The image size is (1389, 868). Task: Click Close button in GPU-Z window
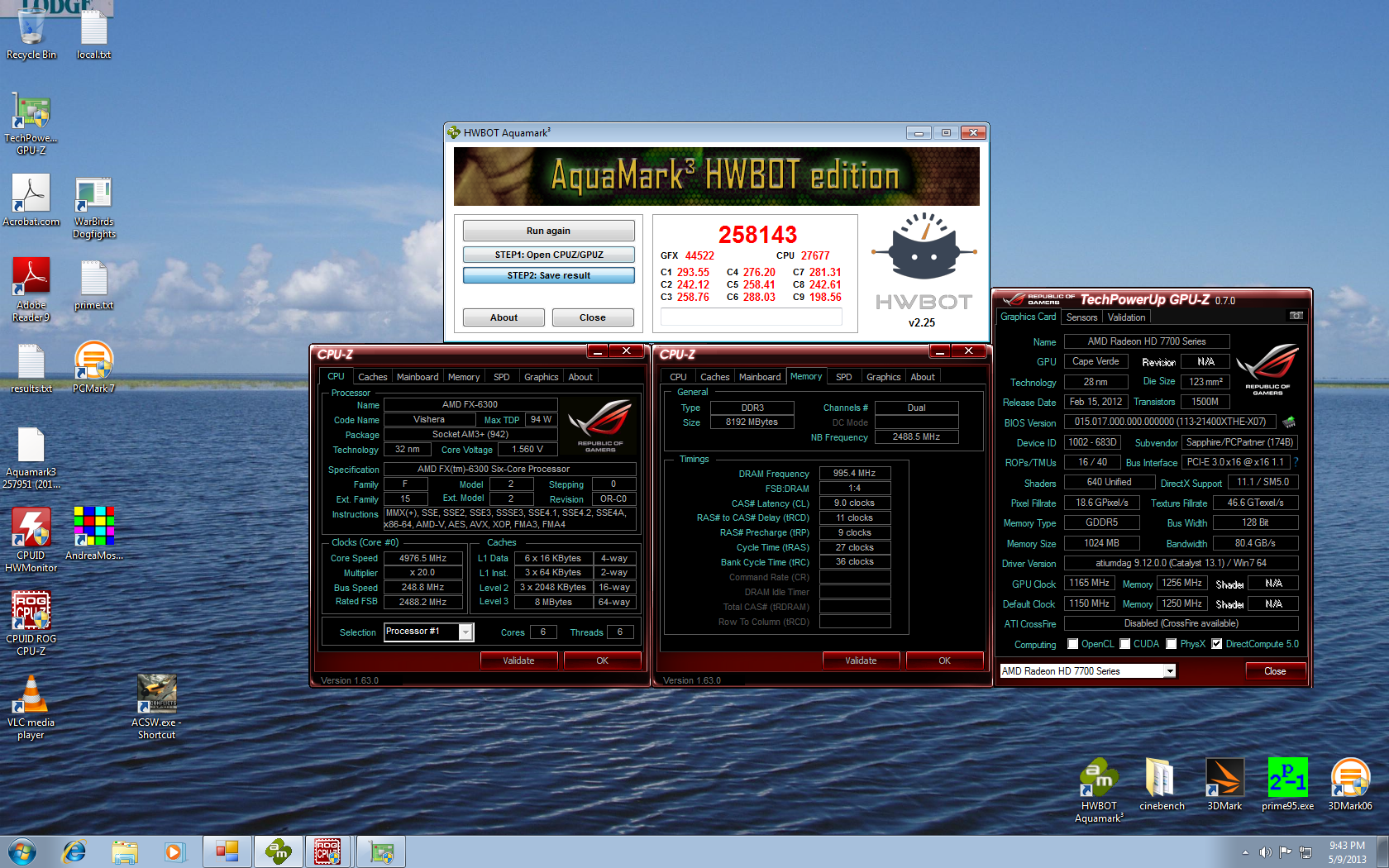click(x=1275, y=671)
